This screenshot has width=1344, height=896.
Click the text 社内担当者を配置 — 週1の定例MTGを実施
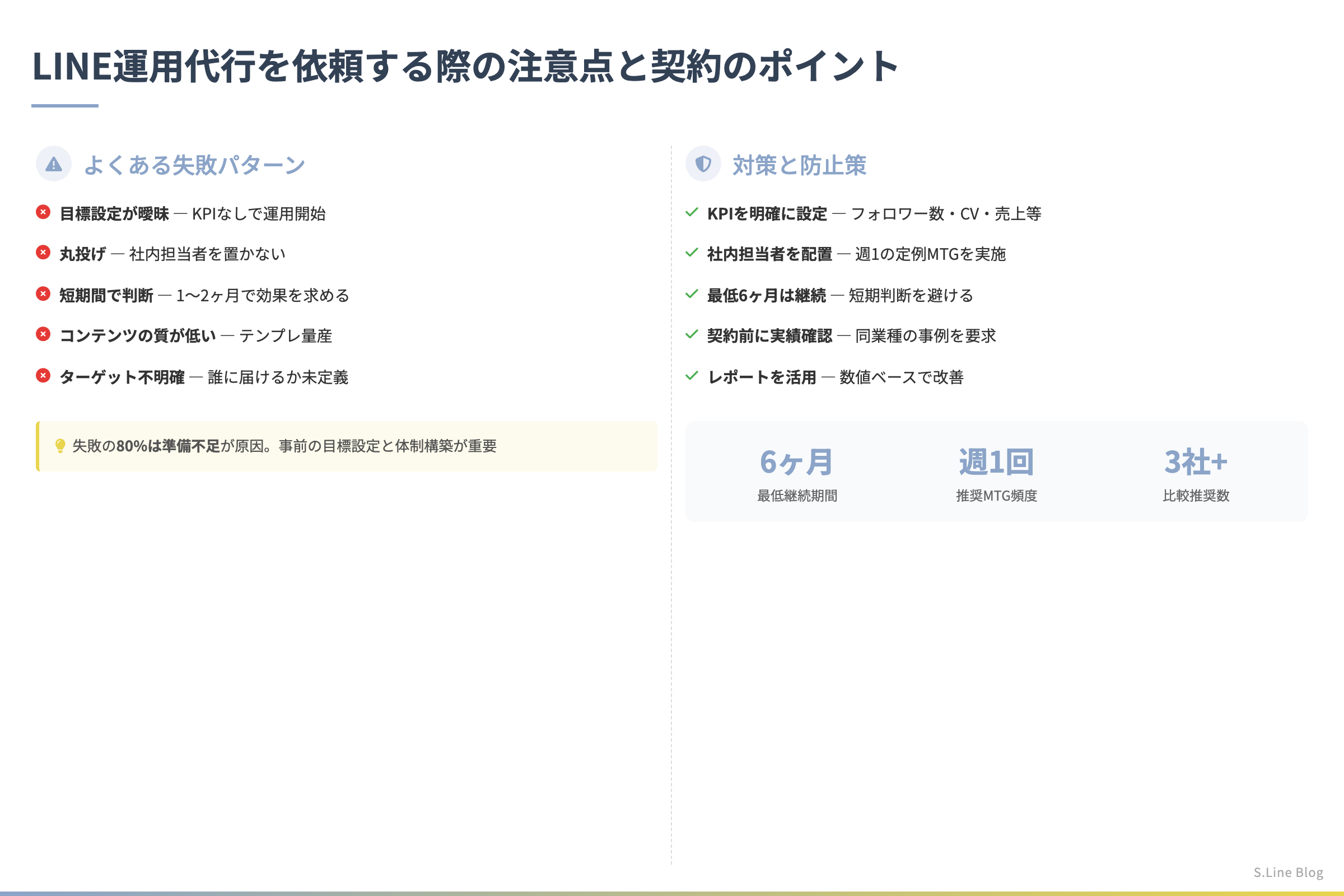coord(857,254)
